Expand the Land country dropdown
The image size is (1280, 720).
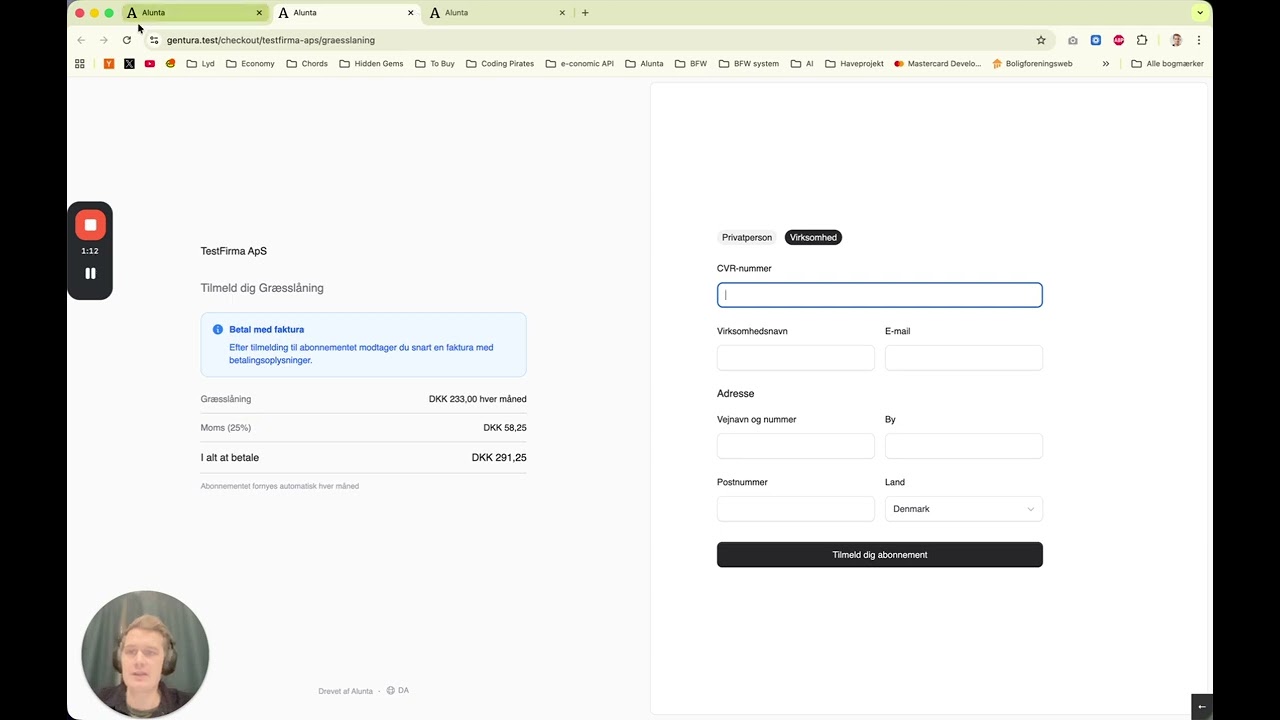[x=963, y=509]
